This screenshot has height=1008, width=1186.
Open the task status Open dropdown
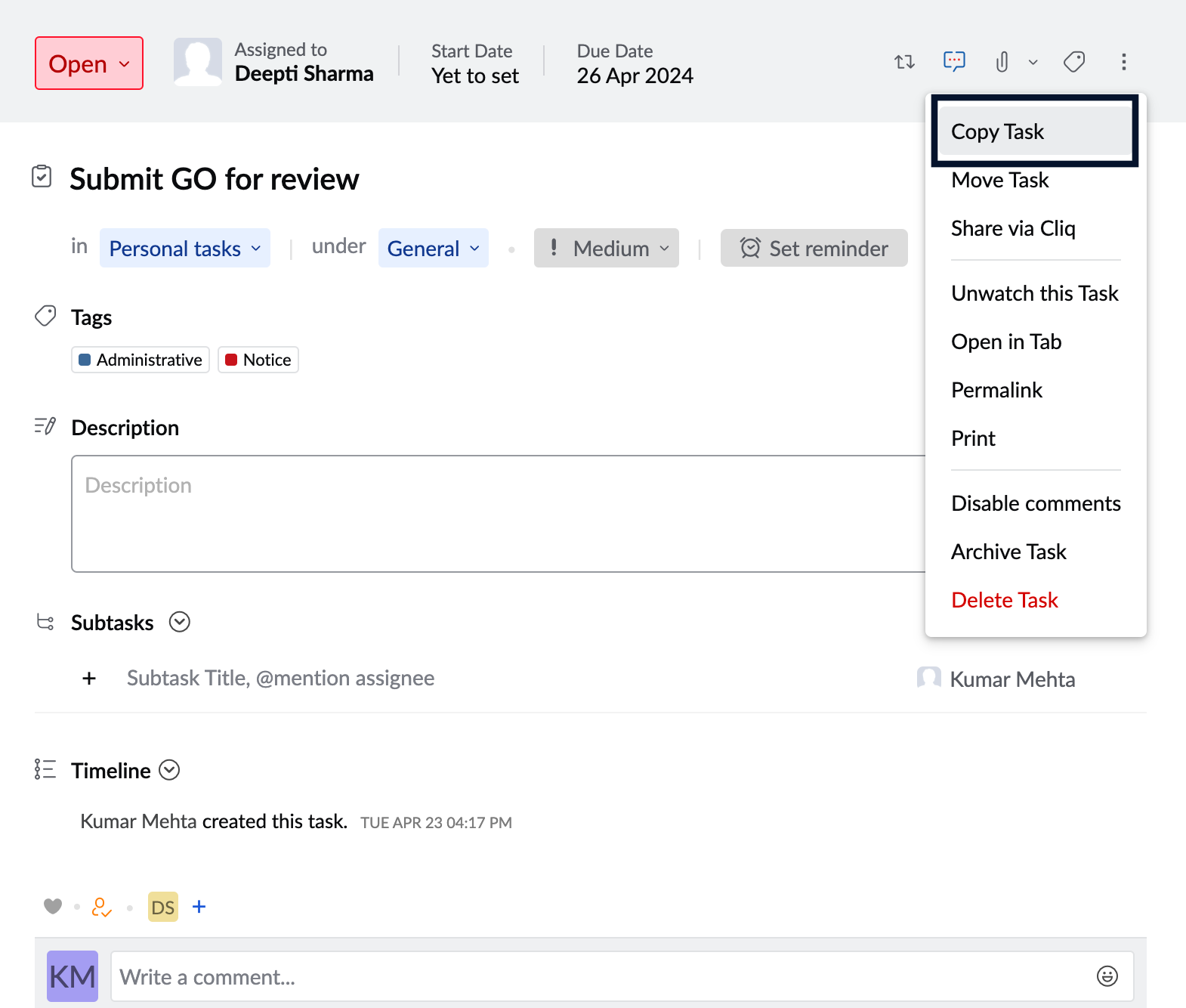coord(89,63)
